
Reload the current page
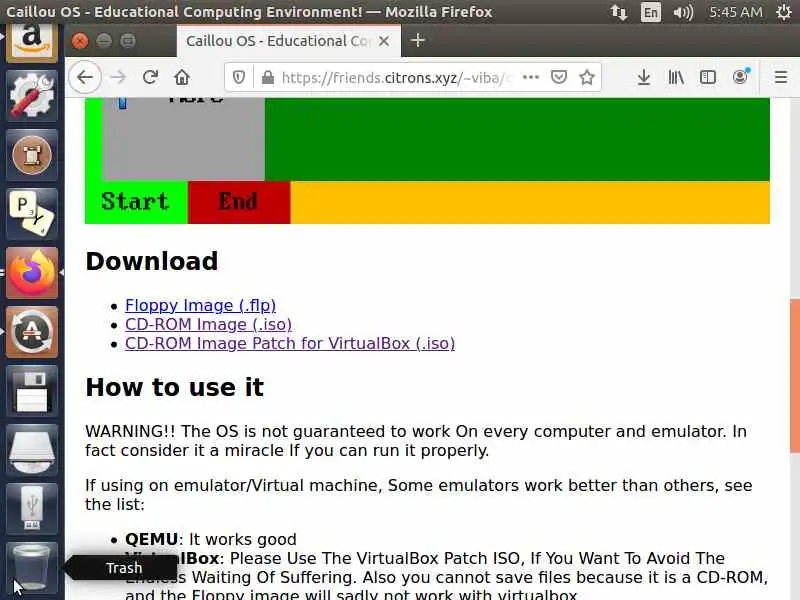pyautogui.click(x=150, y=78)
